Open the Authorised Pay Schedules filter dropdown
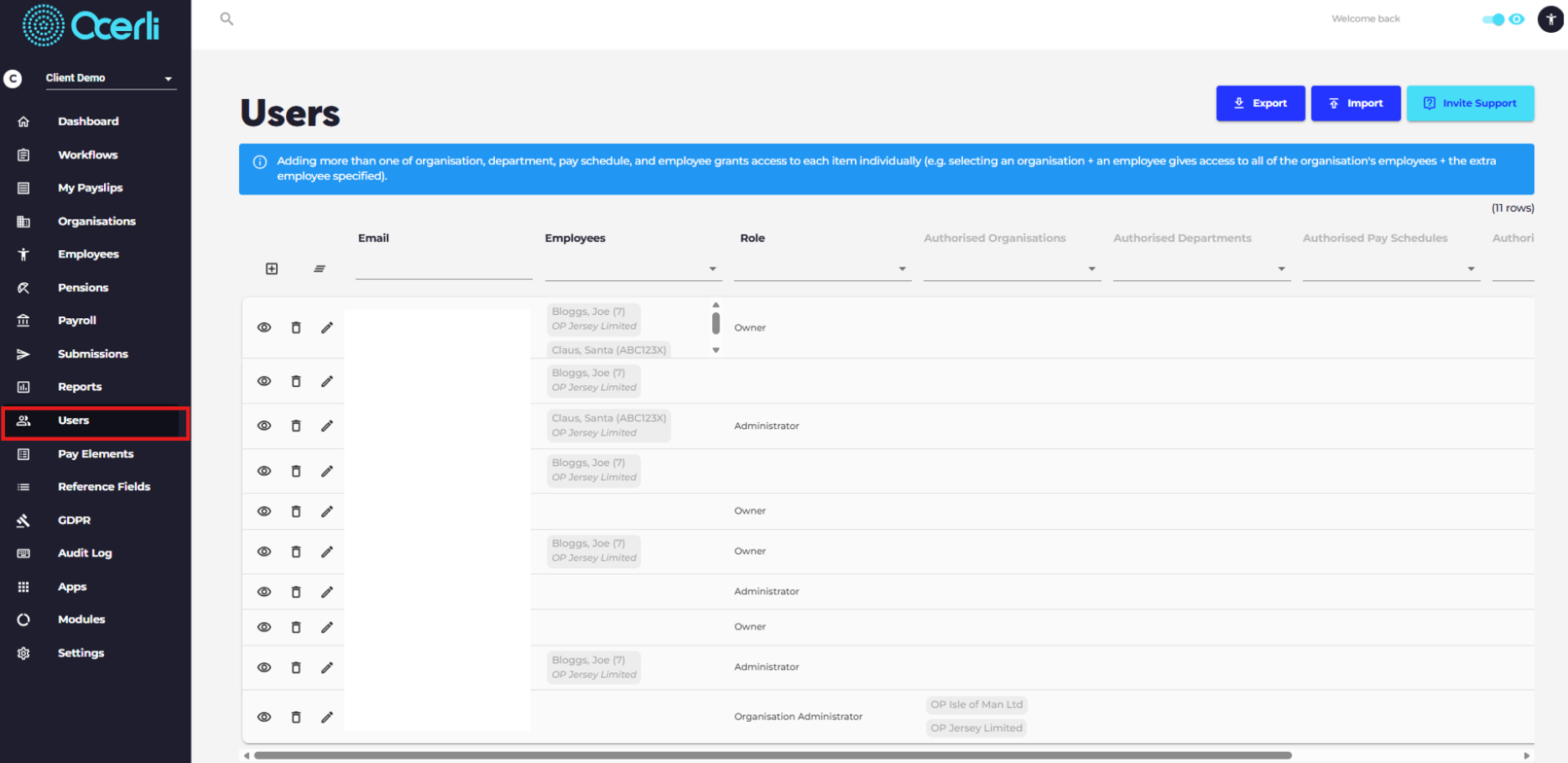1568x763 pixels. tap(1391, 269)
